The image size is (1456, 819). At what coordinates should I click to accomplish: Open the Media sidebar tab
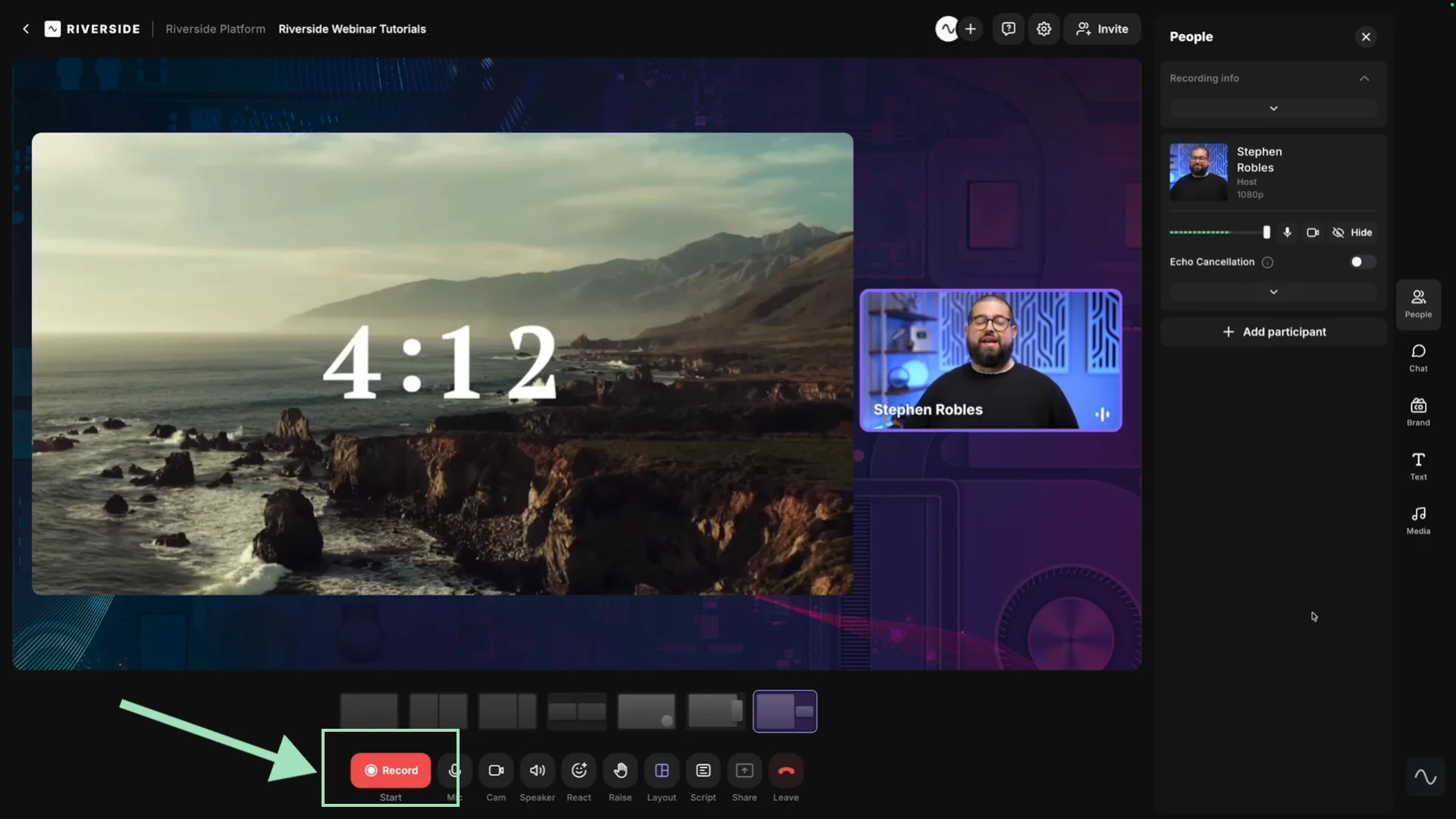pos(1418,521)
